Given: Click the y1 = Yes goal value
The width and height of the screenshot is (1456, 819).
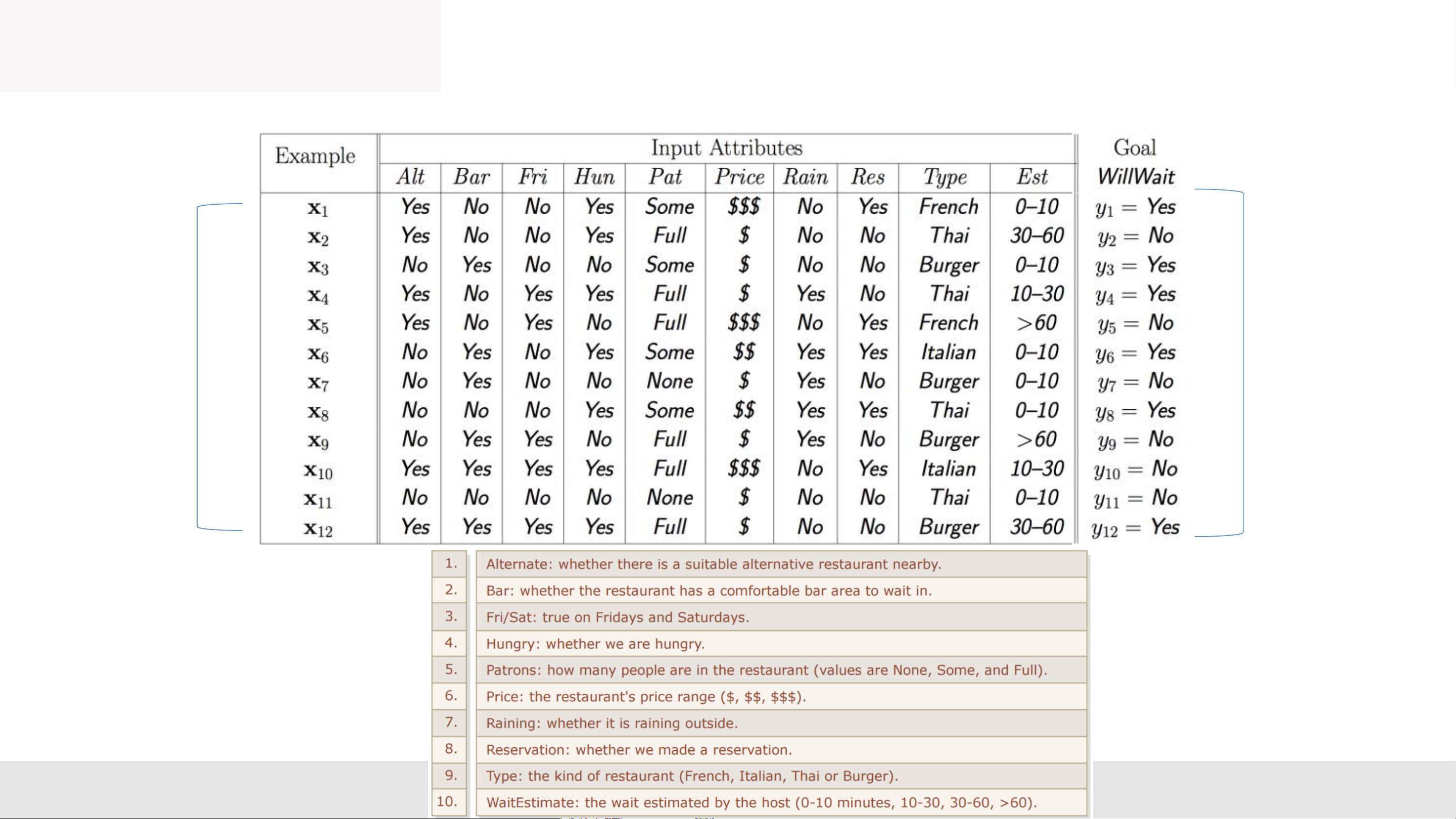Looking at the screenshot, I should point(1135,208).
